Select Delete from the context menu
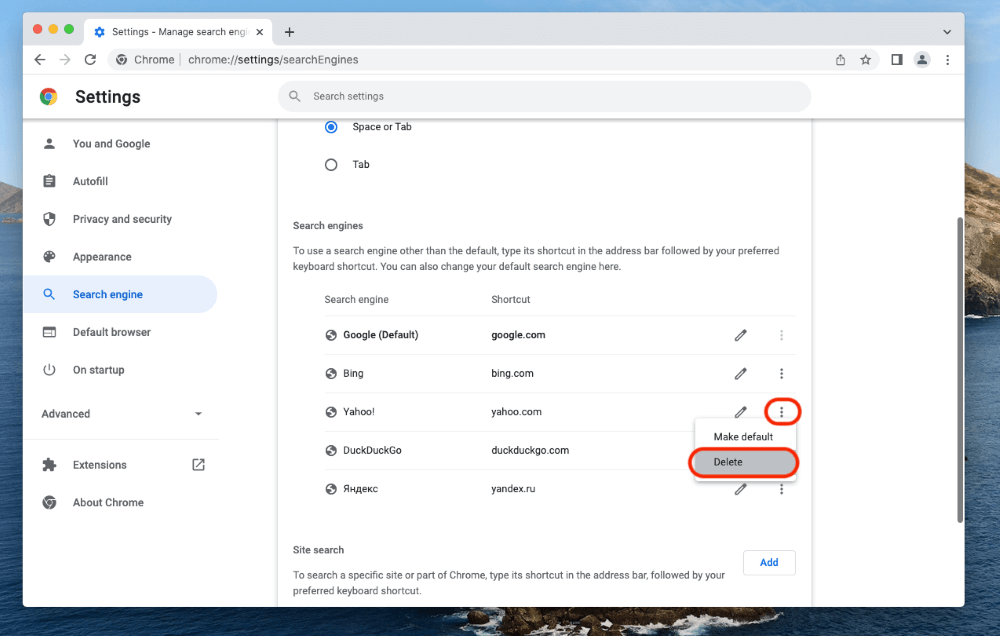Screen dimensions: 1000x636 [x=743, y=462]
